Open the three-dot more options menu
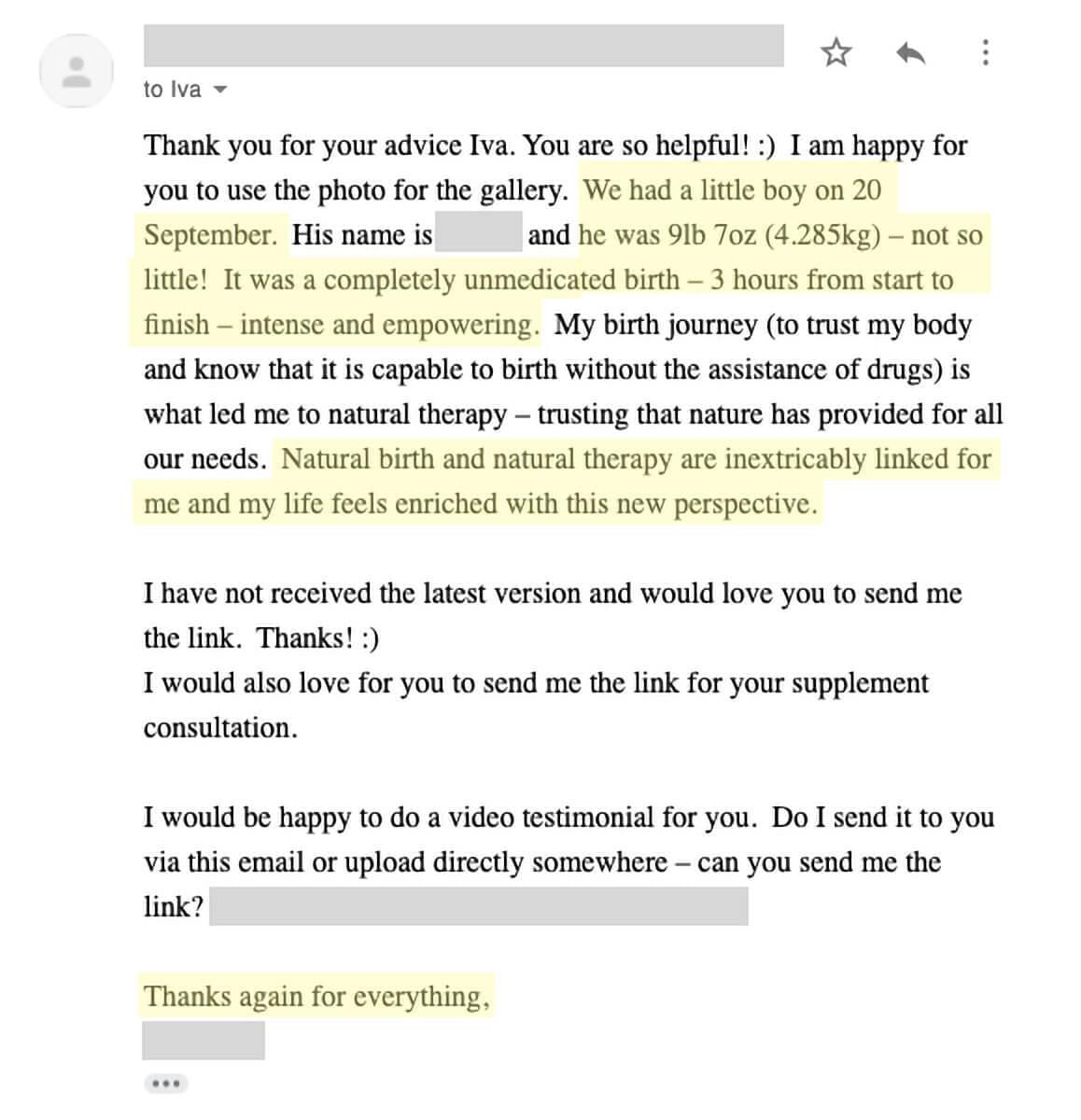Viewport: 1081px width, 1120px height. 985,52
